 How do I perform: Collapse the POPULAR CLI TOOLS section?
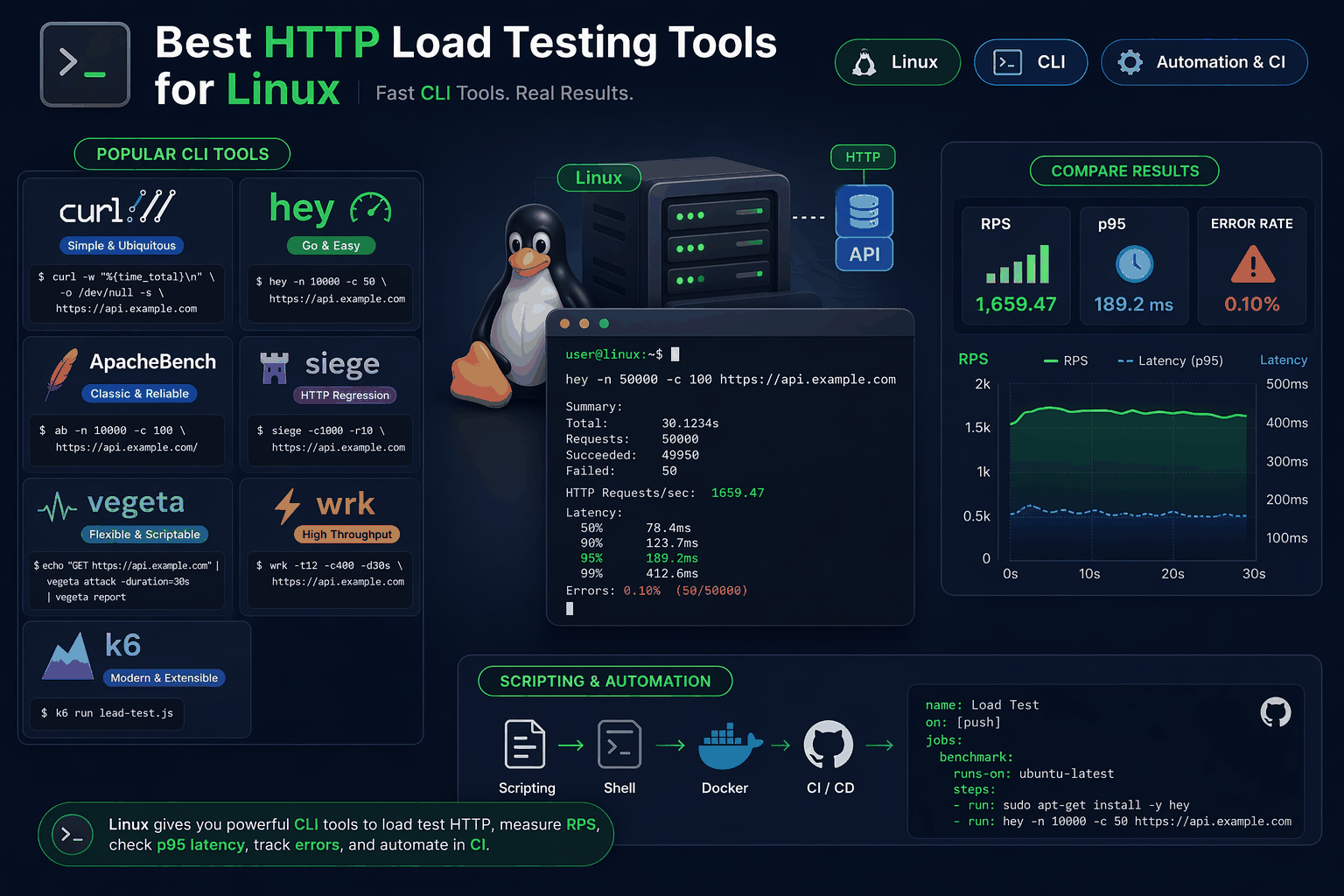[181, 154]
